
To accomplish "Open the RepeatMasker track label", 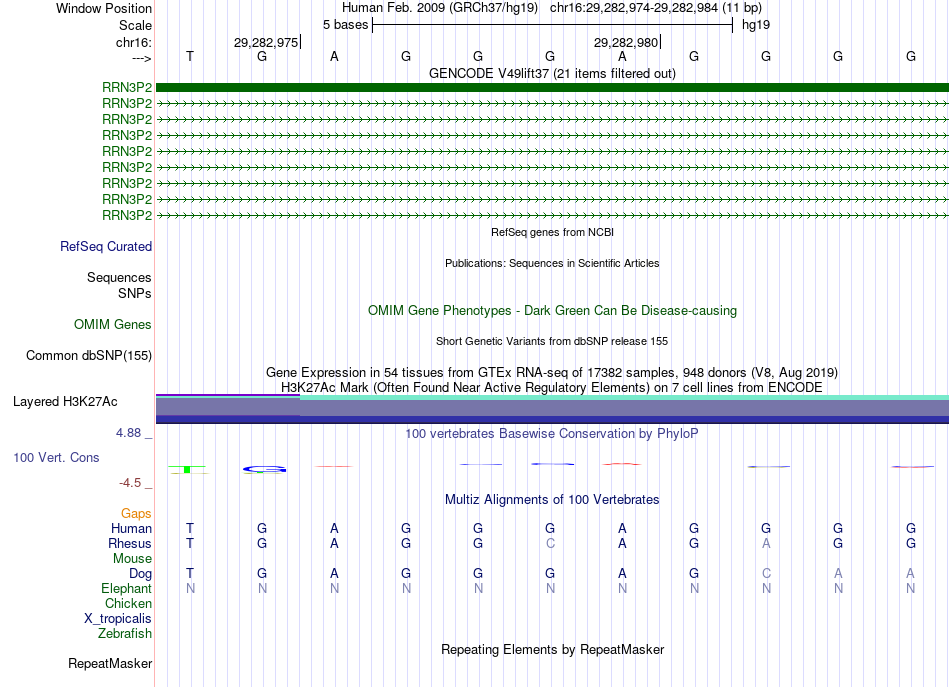I will tap(110, 664).
